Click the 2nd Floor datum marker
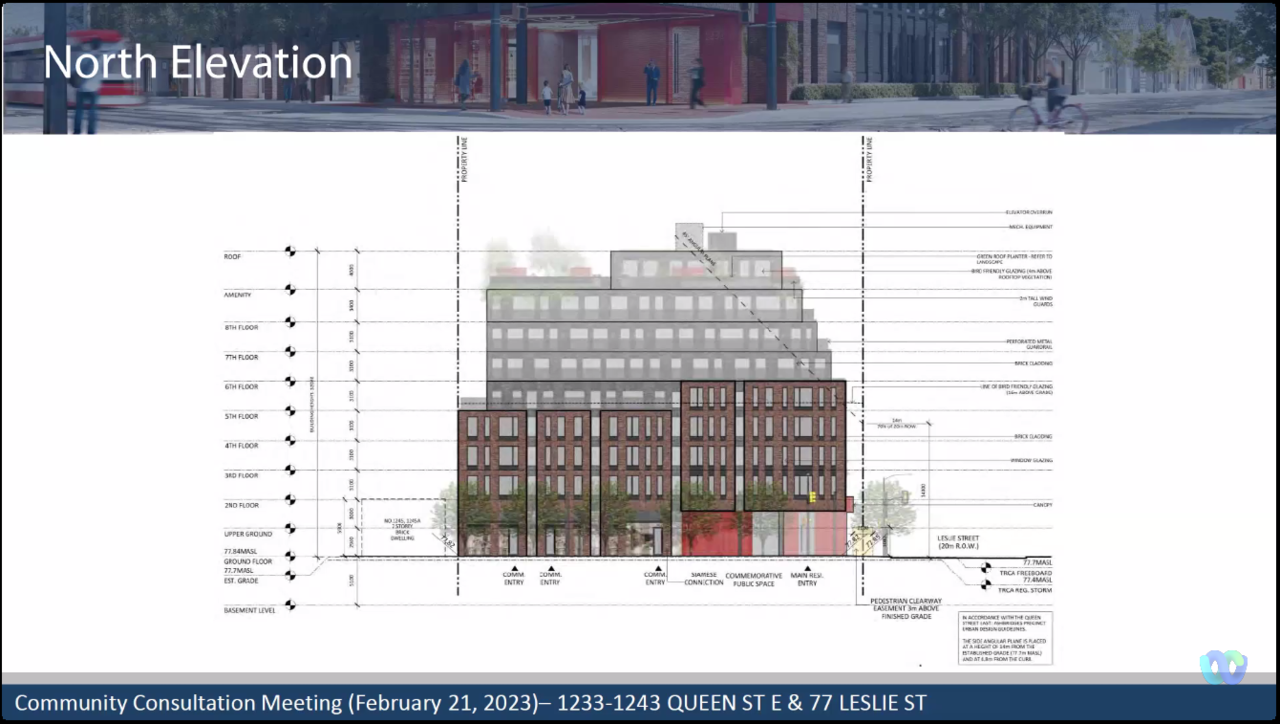Image resolution: width=1280 pixels, height=724 pixels. pos(290,500)
